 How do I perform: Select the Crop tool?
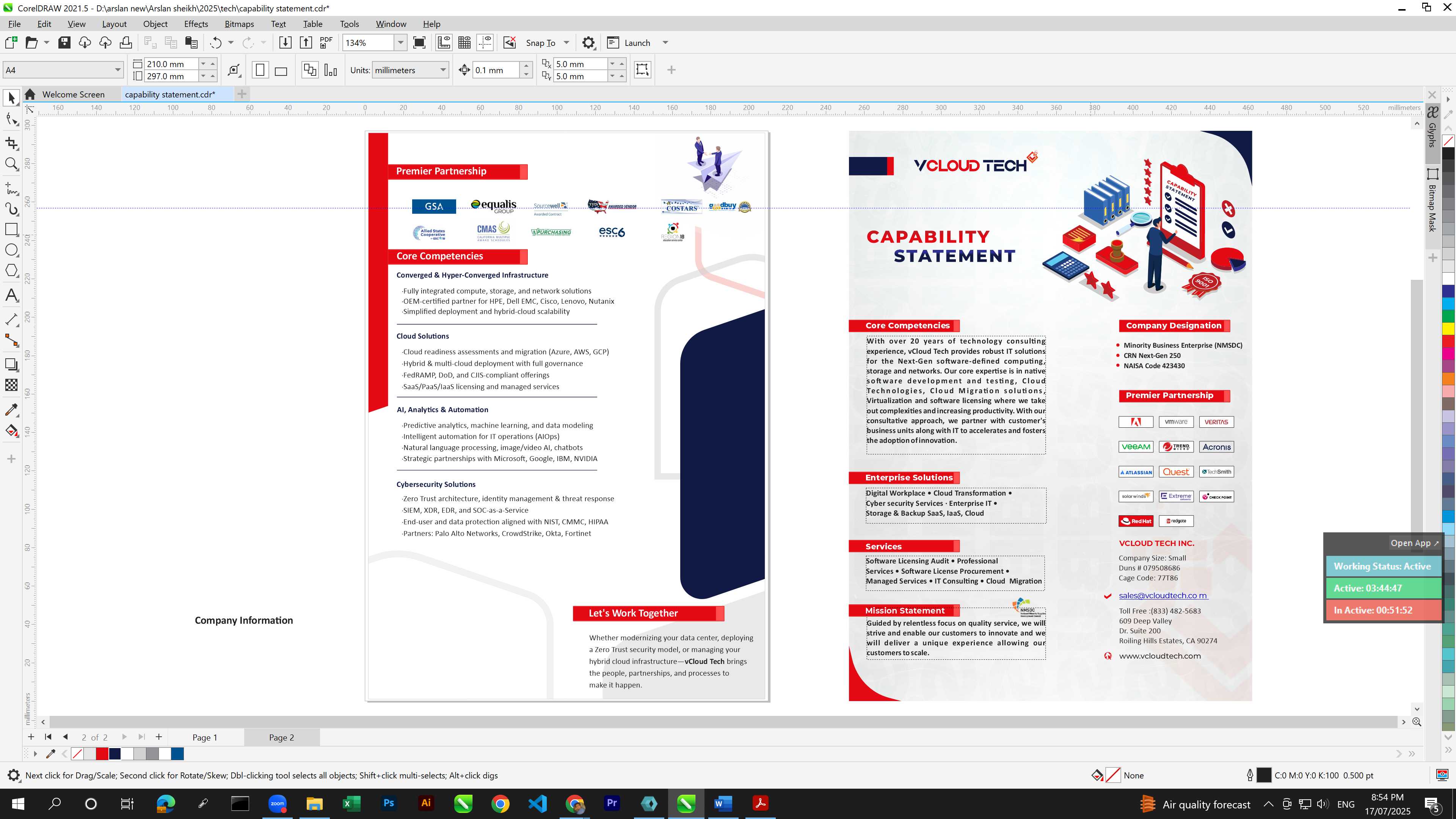pyautogui.click(x=11, y=143)
